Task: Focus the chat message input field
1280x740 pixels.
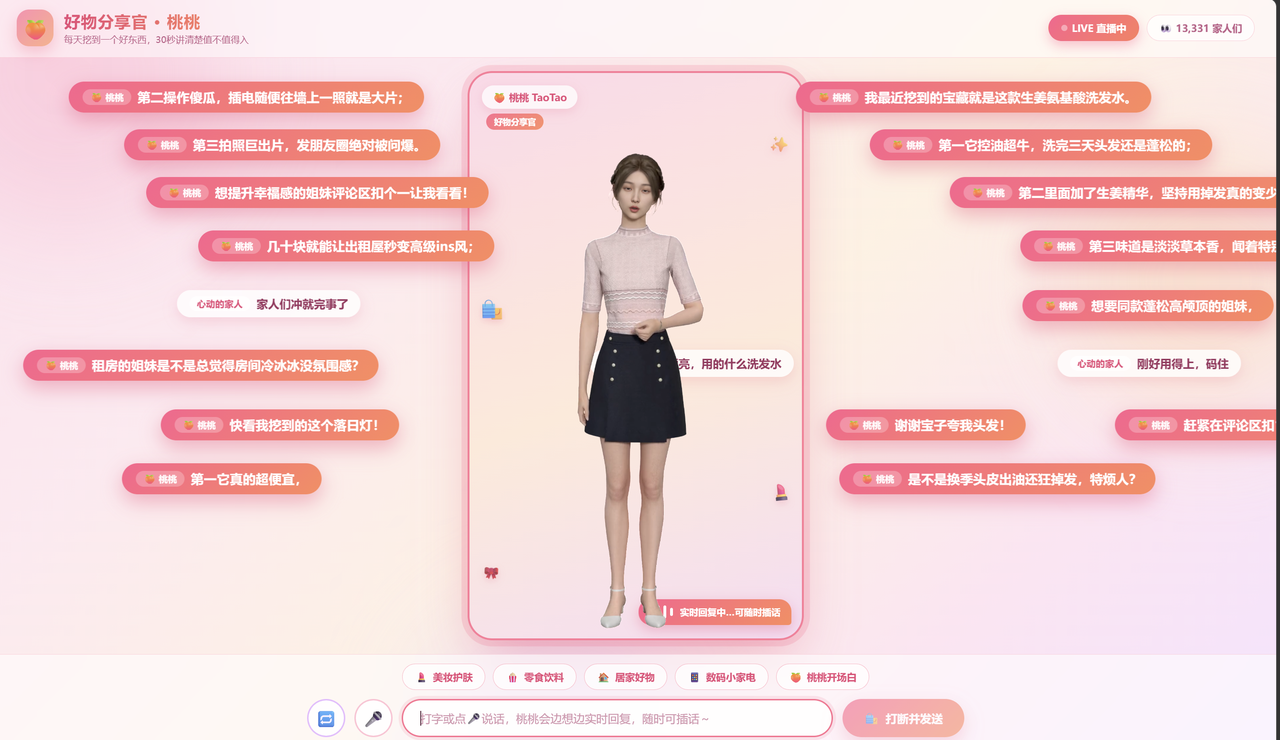Action: coord(617,718)
